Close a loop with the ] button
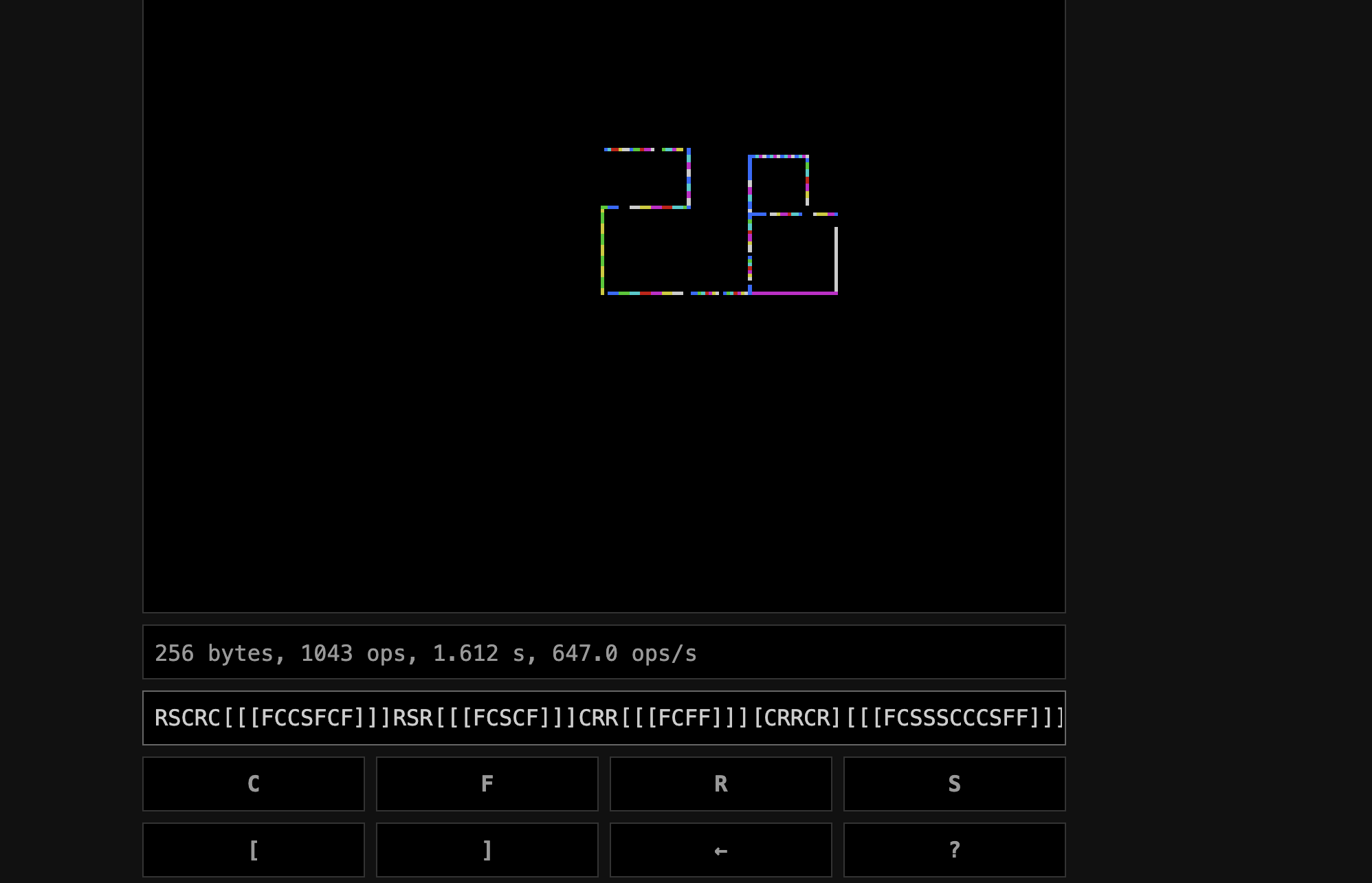Image resolution: width=1372 pixels, height=883 pixels. [487, 850]
